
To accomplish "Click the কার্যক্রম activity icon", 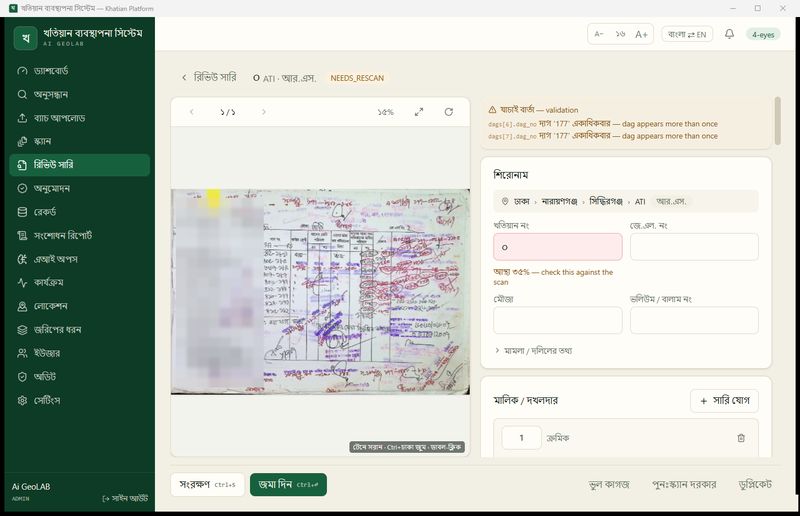I will tap(22, 282).
